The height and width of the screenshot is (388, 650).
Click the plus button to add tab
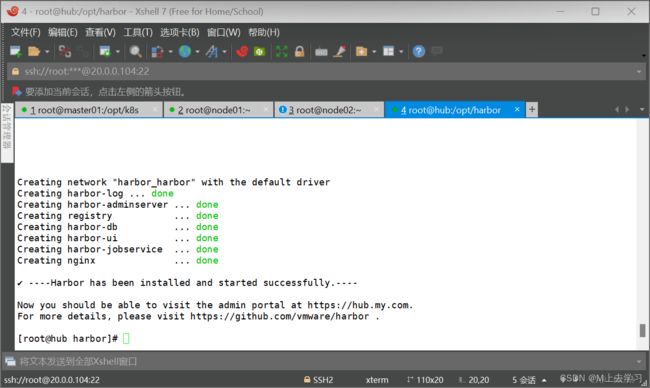pyautogui.click(x=532, y=109)
